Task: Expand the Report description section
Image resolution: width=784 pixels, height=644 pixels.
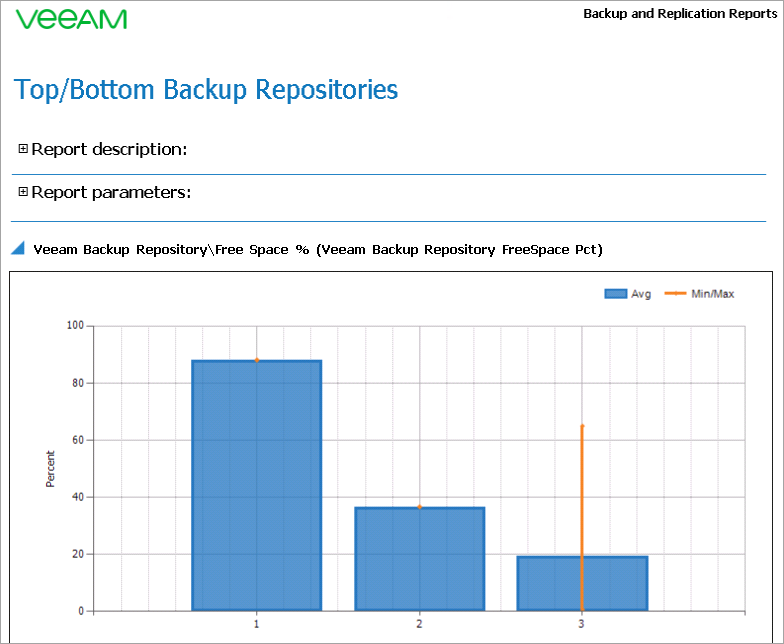Action: pyautogui.click(x=23, y=148)
